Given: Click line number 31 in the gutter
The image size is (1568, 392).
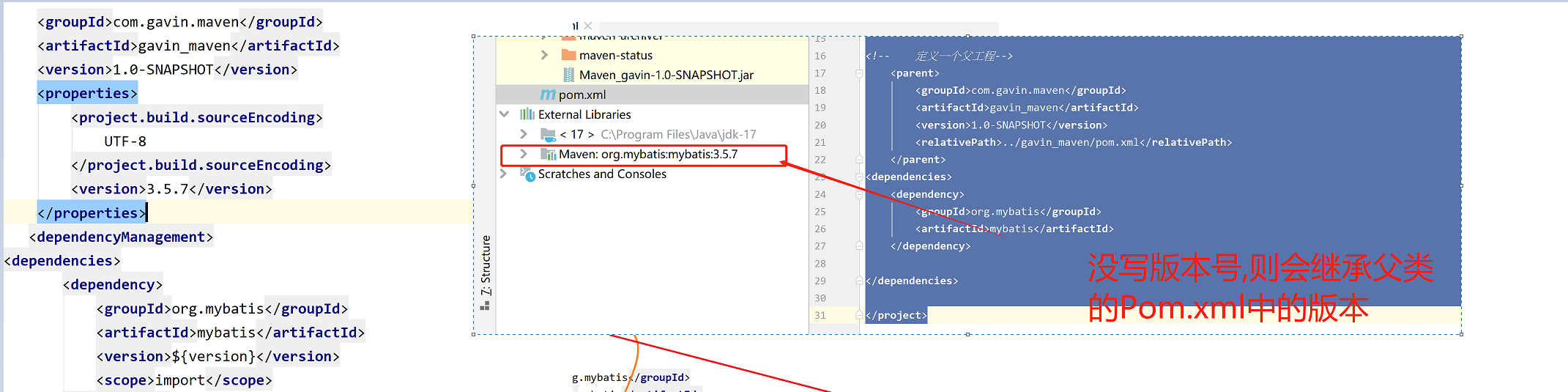Looking at the screenshot, I should [x=820, y=316].
